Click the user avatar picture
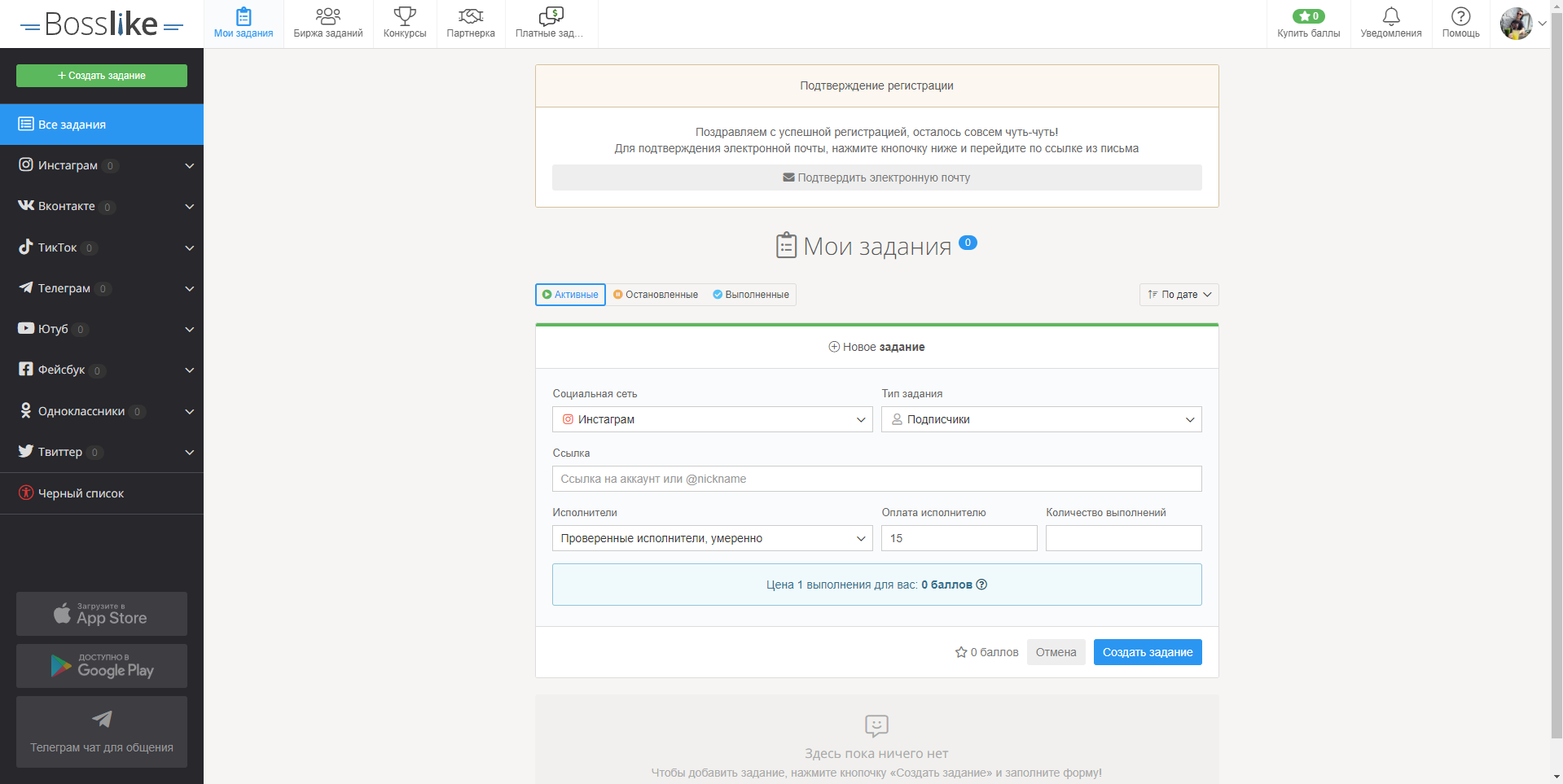1563x784 pixels. [x=1516, y=24]
